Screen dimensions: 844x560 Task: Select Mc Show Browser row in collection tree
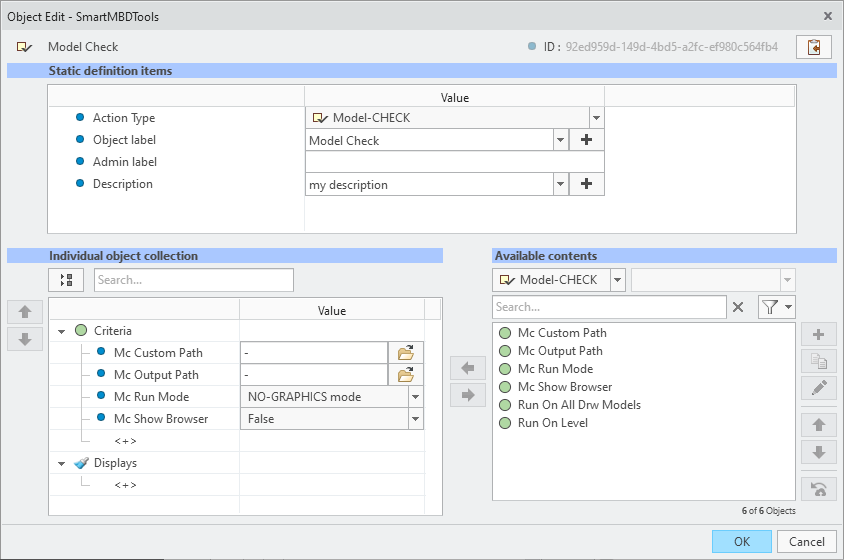coord(160,419)
